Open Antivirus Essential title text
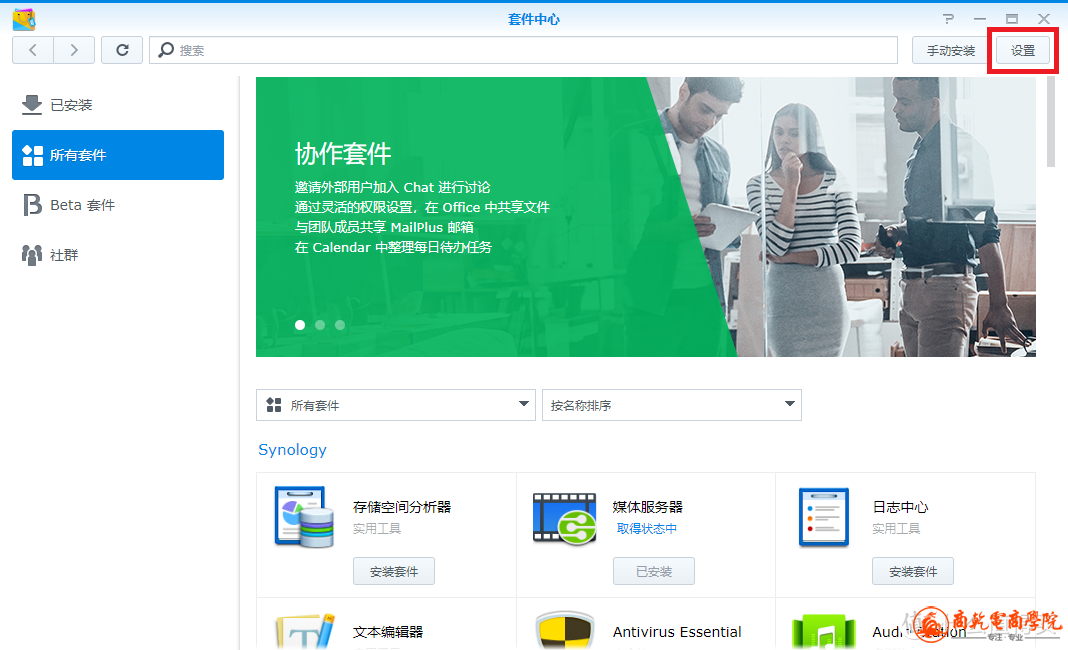This screenshot has height=650, width=1068. click(x=677, y=632)
